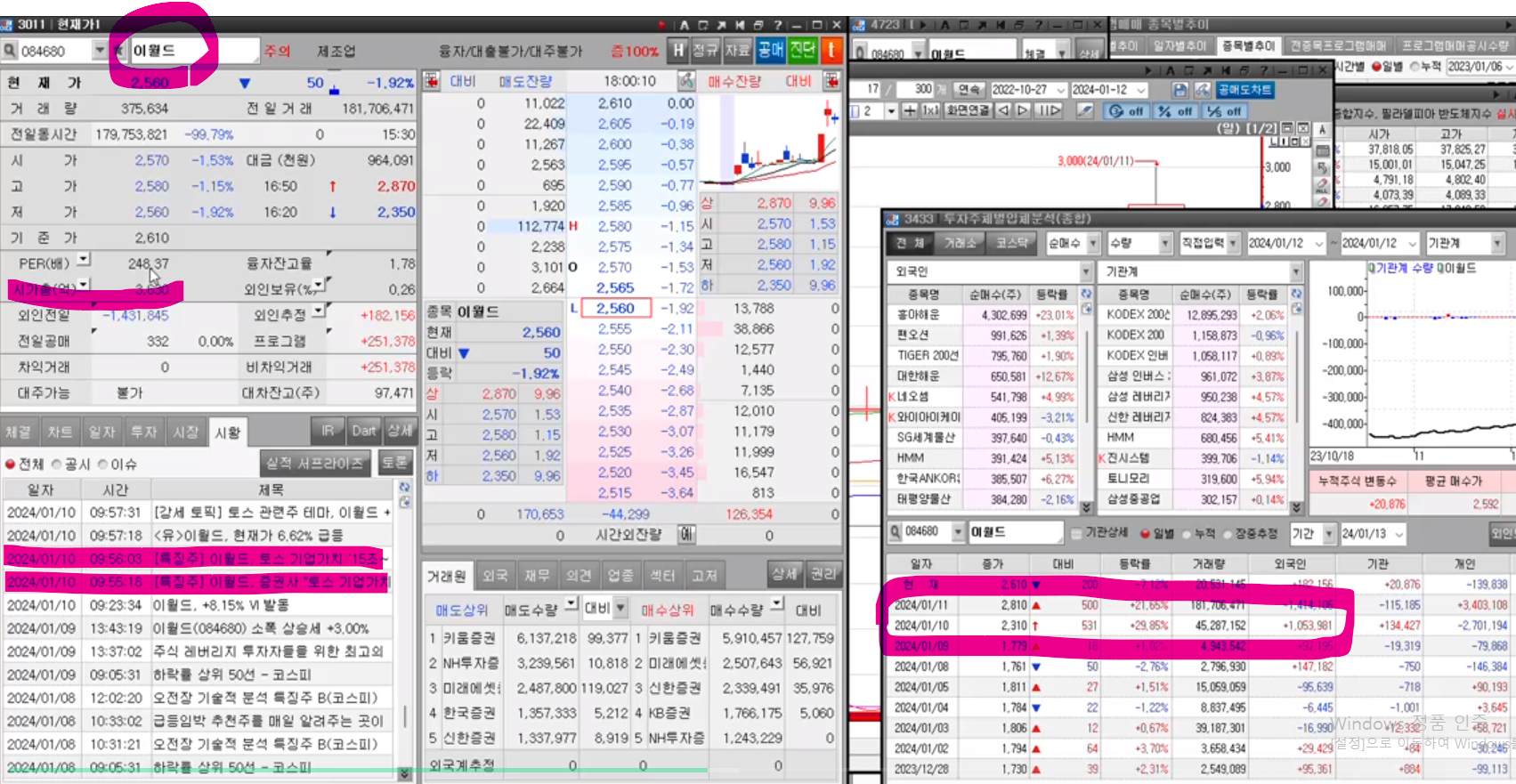Click the save disk icon in chart toolbar
This screenshot has height=784, width=1516.
pyautogui.click(x=1180, y=89)
